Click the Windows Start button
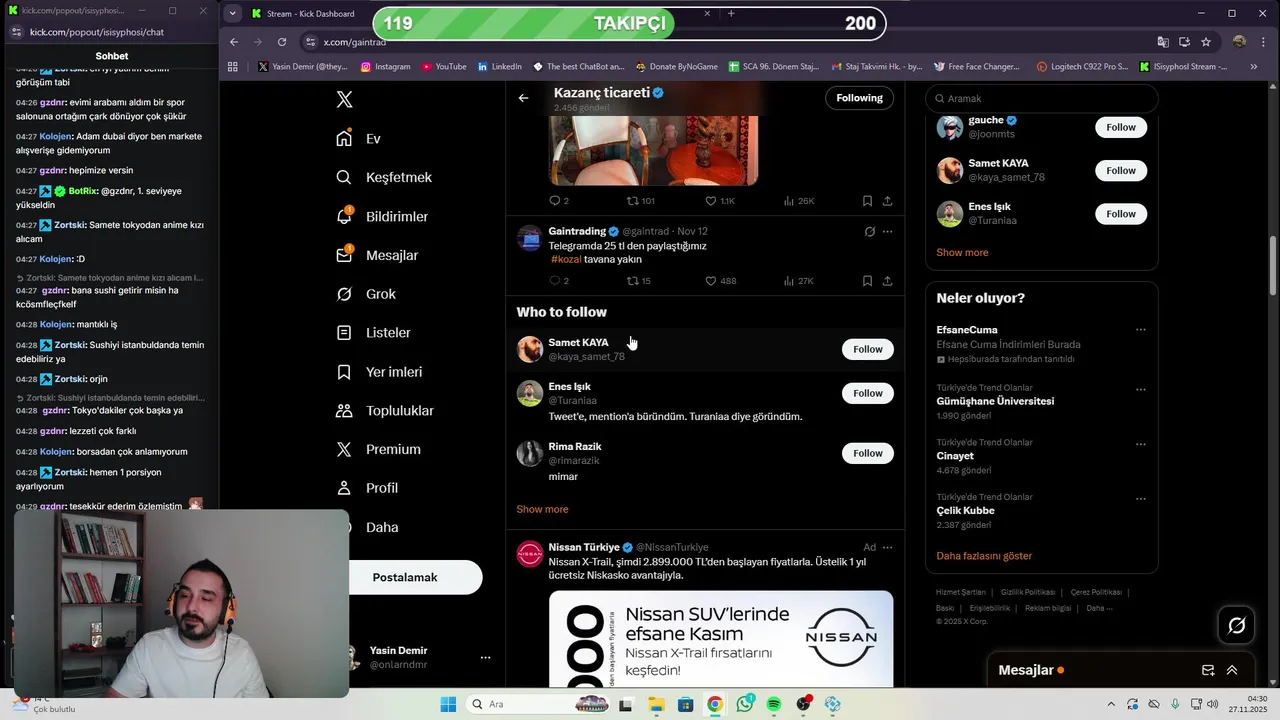 (x=447, y=704)
